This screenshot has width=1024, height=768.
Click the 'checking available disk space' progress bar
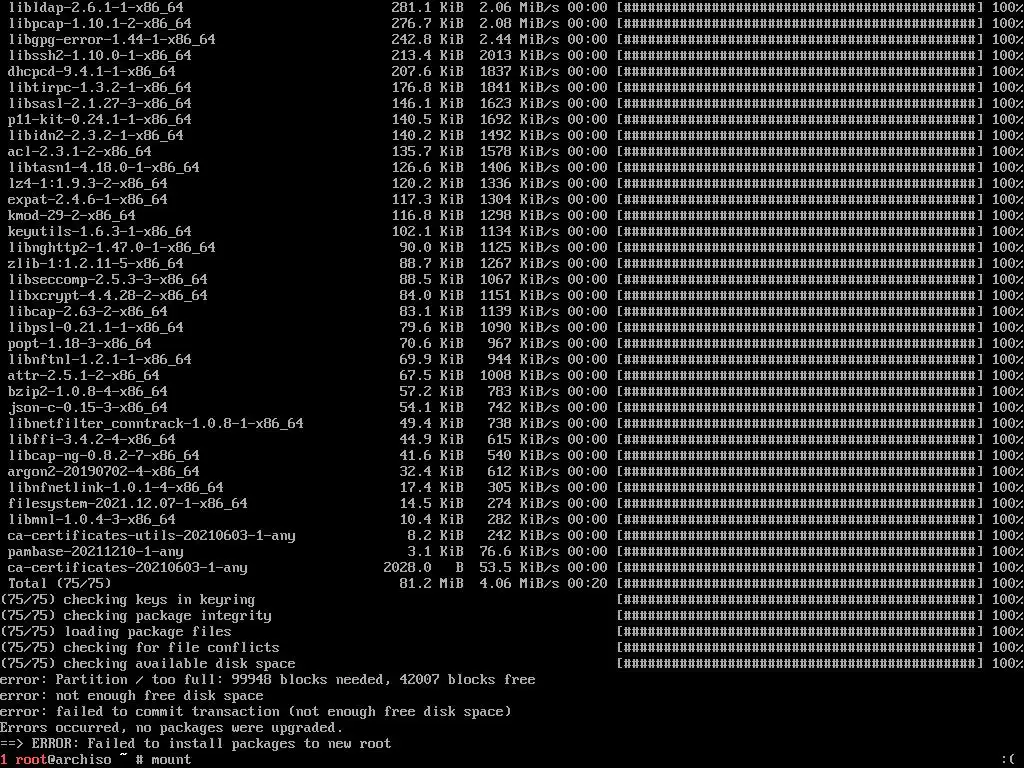pos(800,664)
